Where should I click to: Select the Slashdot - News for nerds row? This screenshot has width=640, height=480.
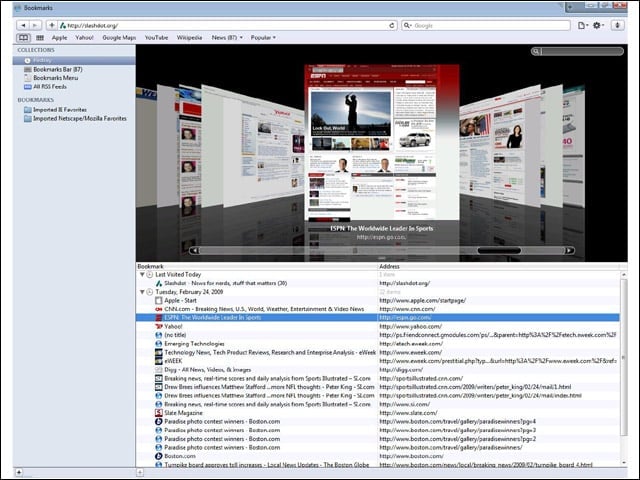point(378,283)
